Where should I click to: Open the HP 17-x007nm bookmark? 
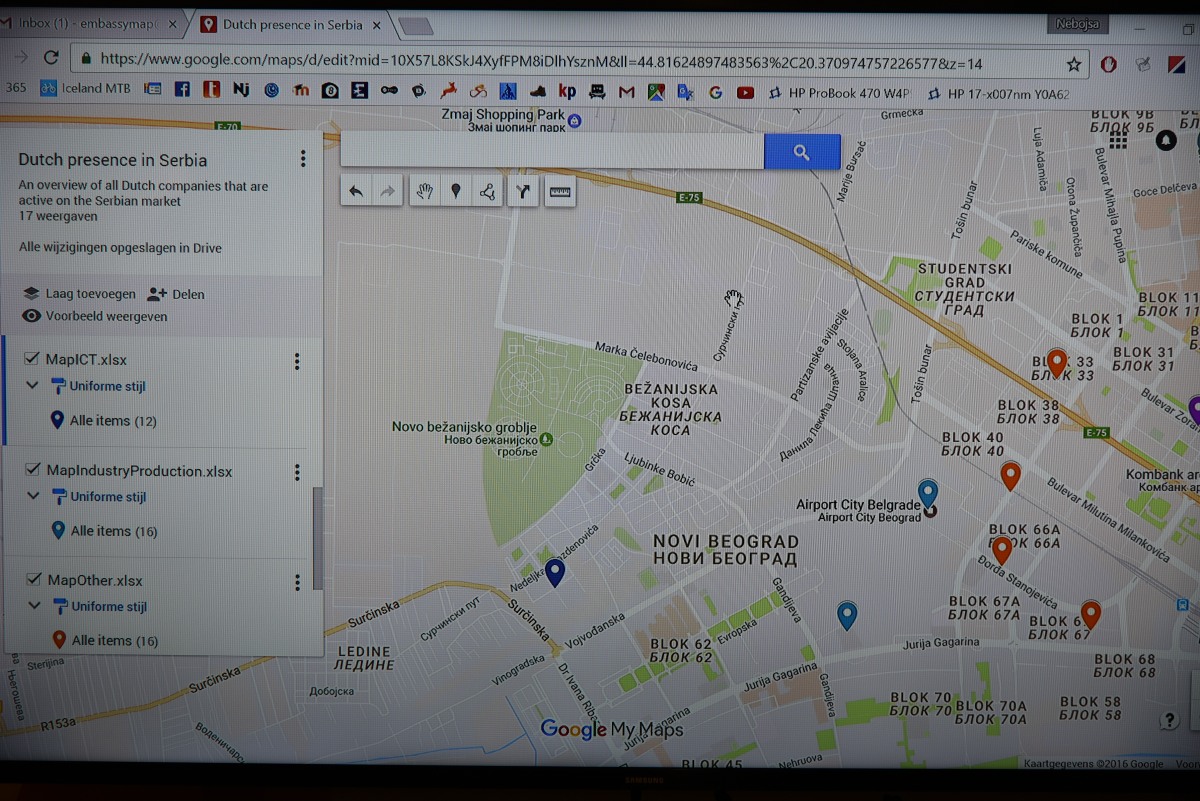(999, 95)
